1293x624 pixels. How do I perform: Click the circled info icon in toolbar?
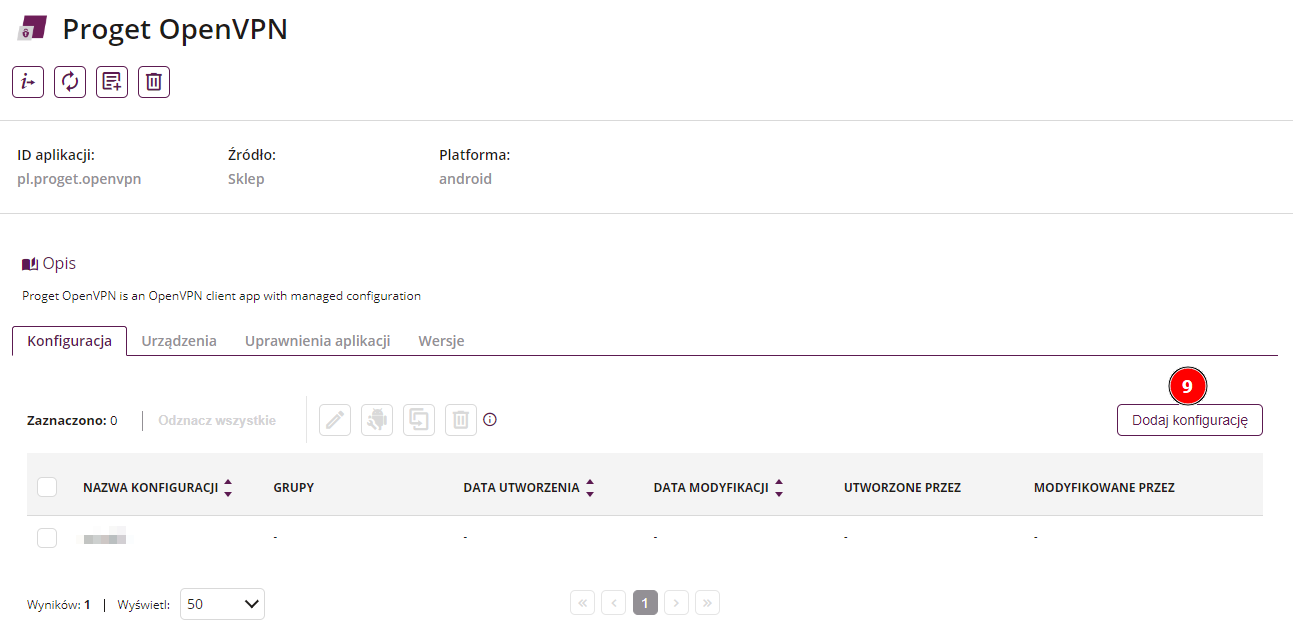pos(490,420)
